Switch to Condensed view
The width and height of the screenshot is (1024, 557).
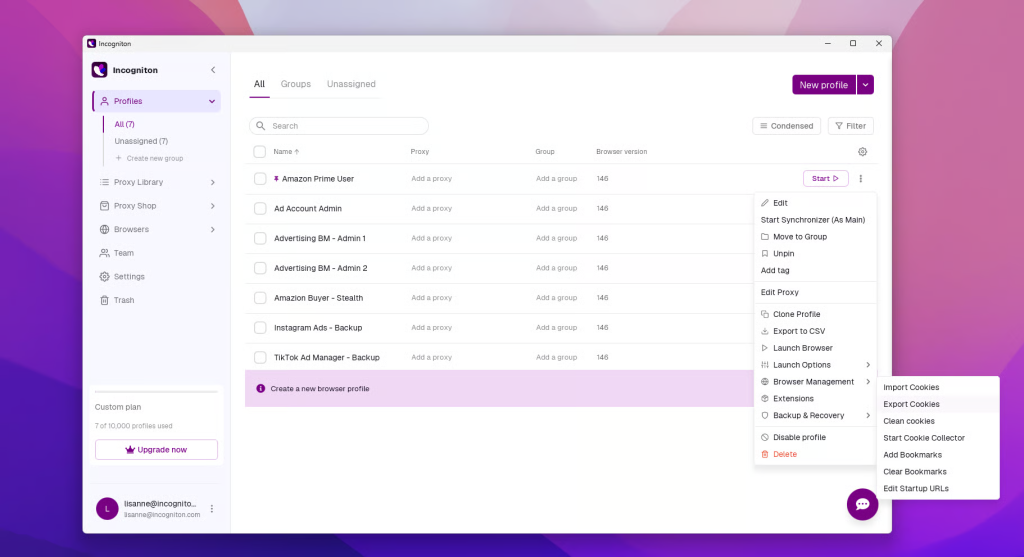pyautogui.click(x=786, y=126)
